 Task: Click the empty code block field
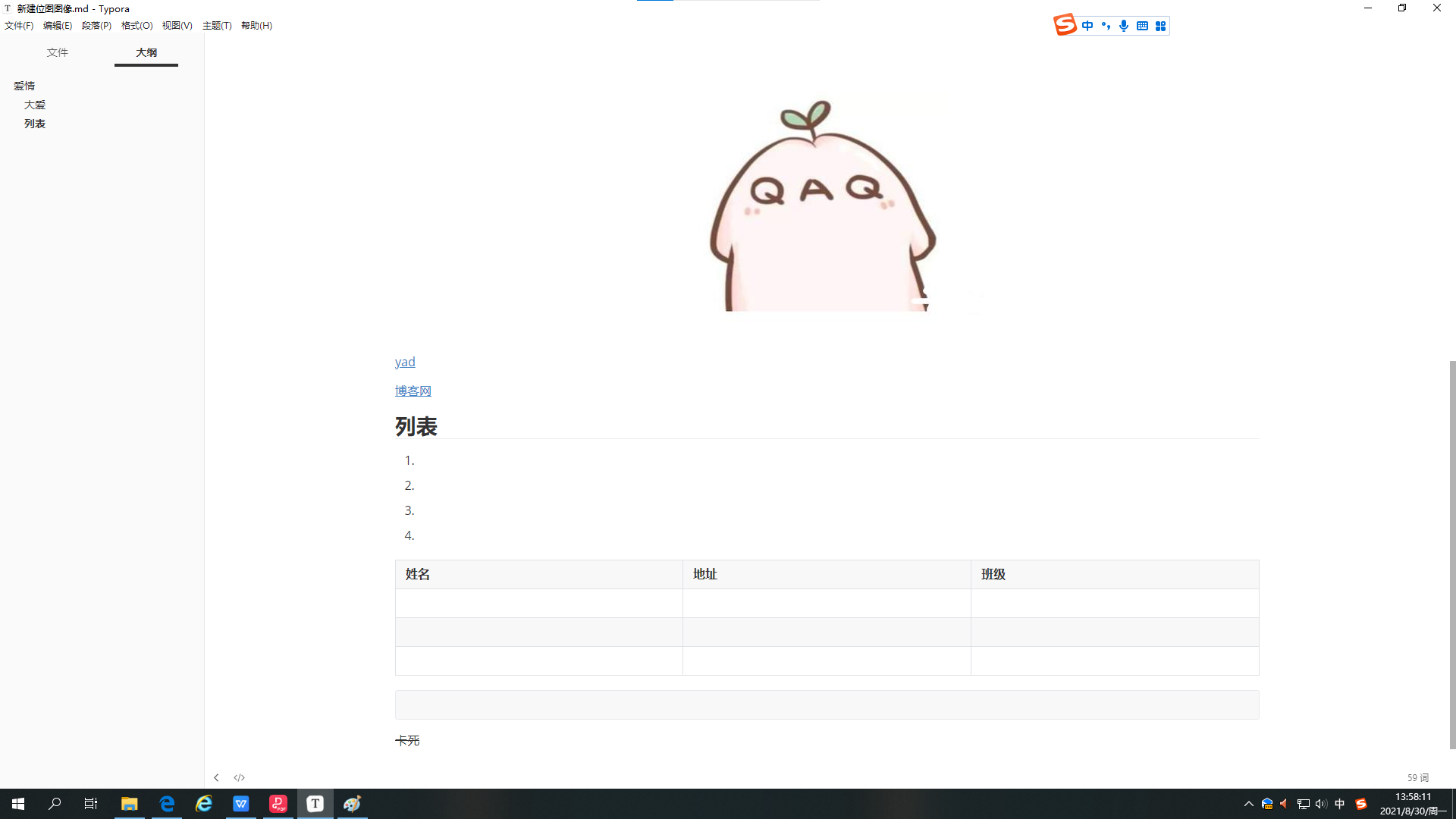[x=827, y=704]
